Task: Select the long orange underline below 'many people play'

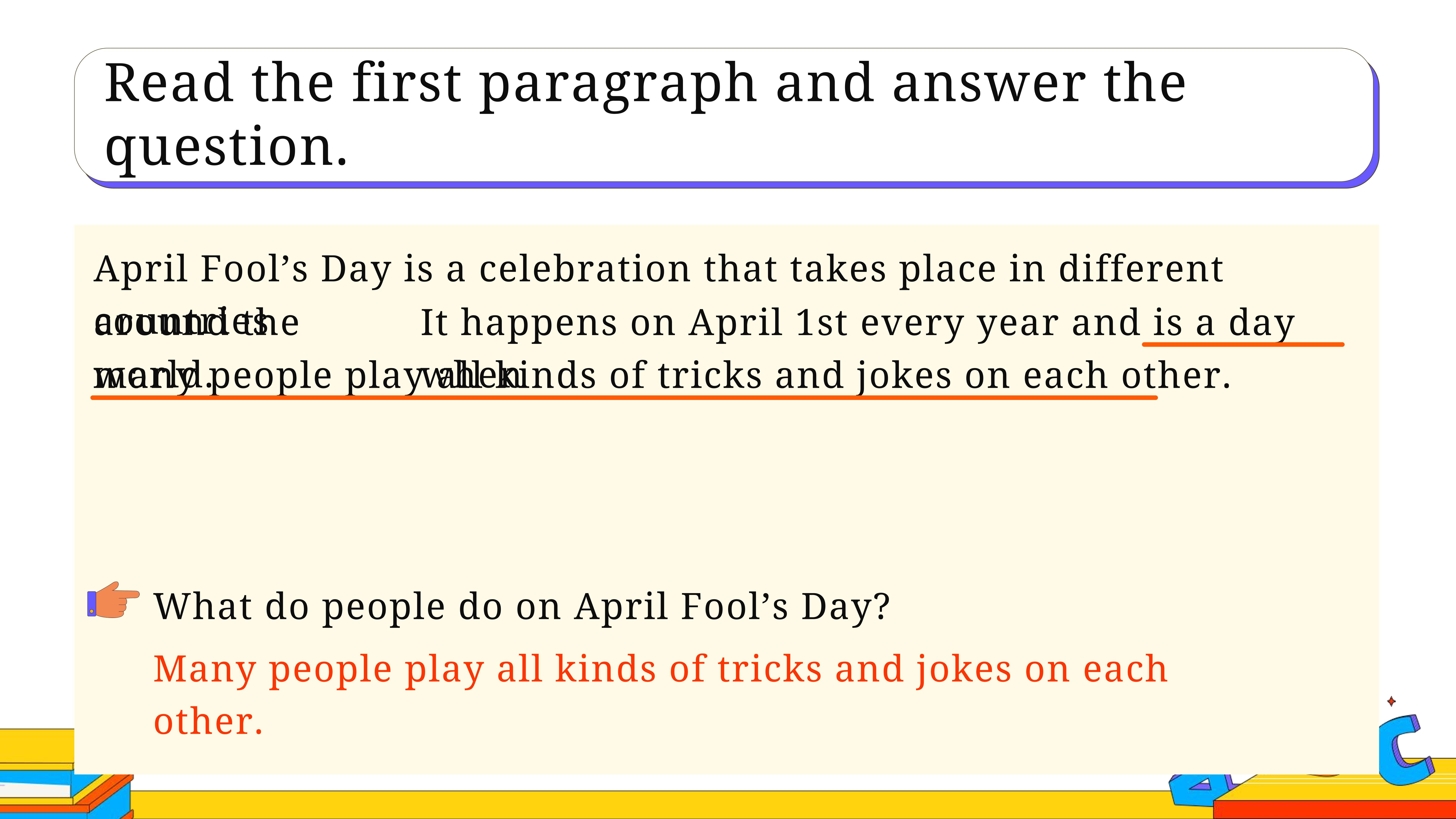Action: [624, 397]
